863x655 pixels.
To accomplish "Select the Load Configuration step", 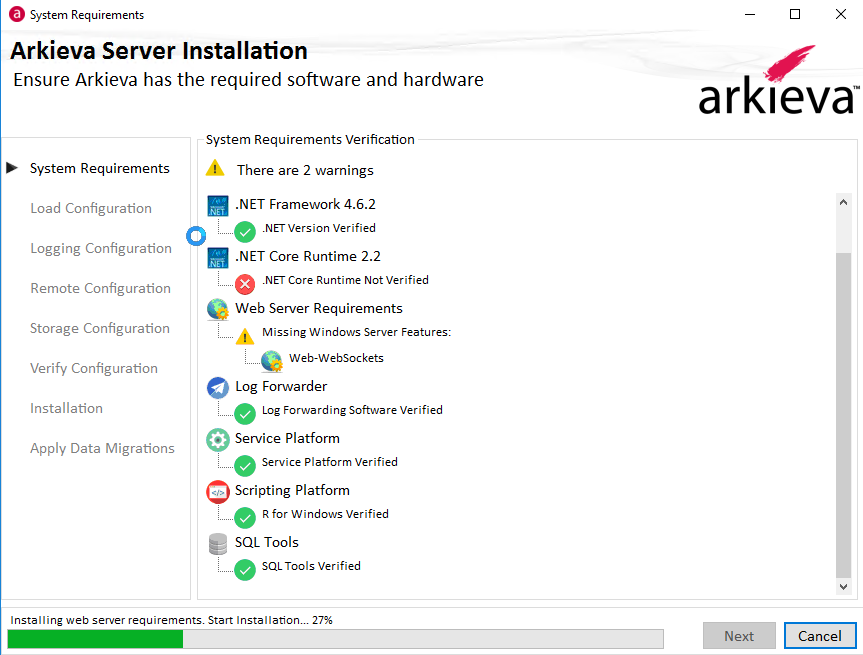I will 91,209.
